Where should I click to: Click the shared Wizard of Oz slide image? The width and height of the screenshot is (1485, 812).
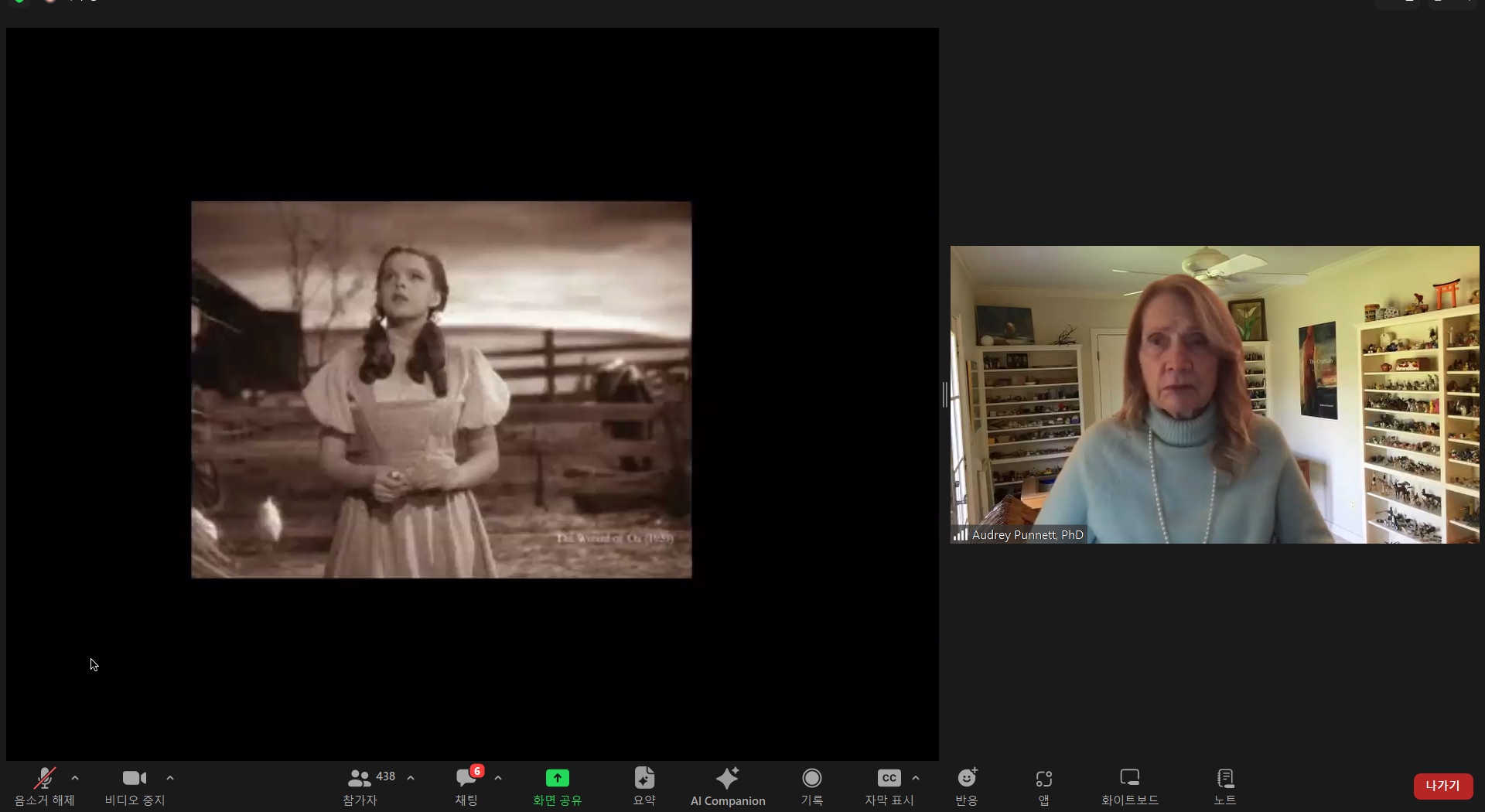[442, 390]
